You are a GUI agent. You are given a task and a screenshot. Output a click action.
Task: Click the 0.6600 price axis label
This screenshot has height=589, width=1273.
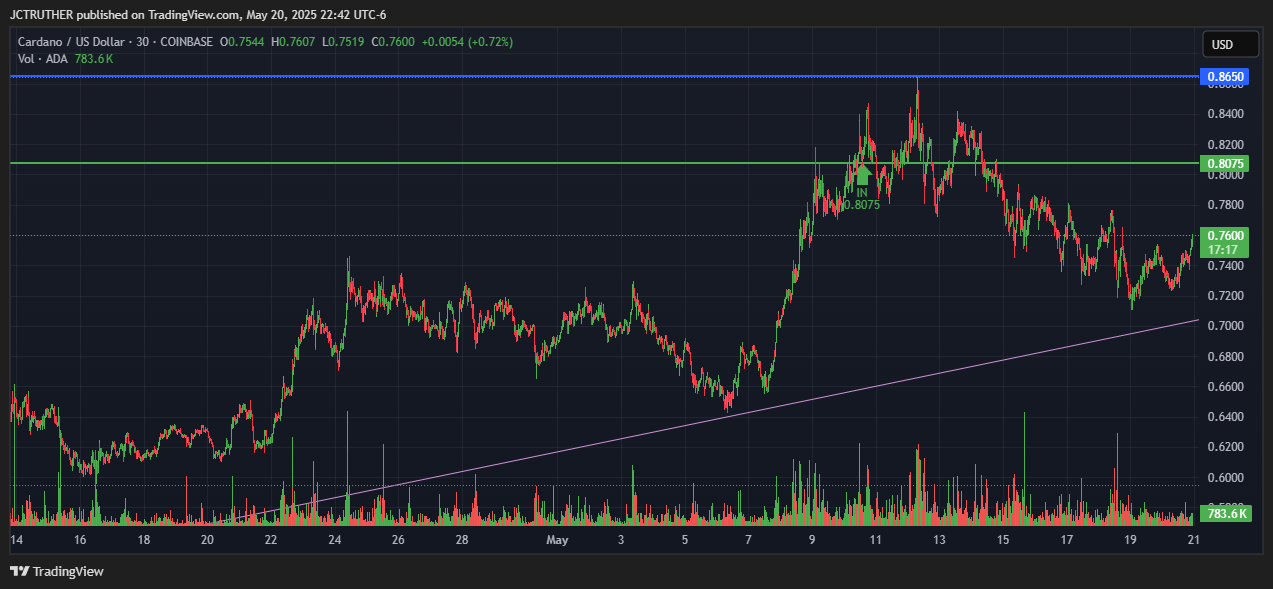coord(1225,386)
